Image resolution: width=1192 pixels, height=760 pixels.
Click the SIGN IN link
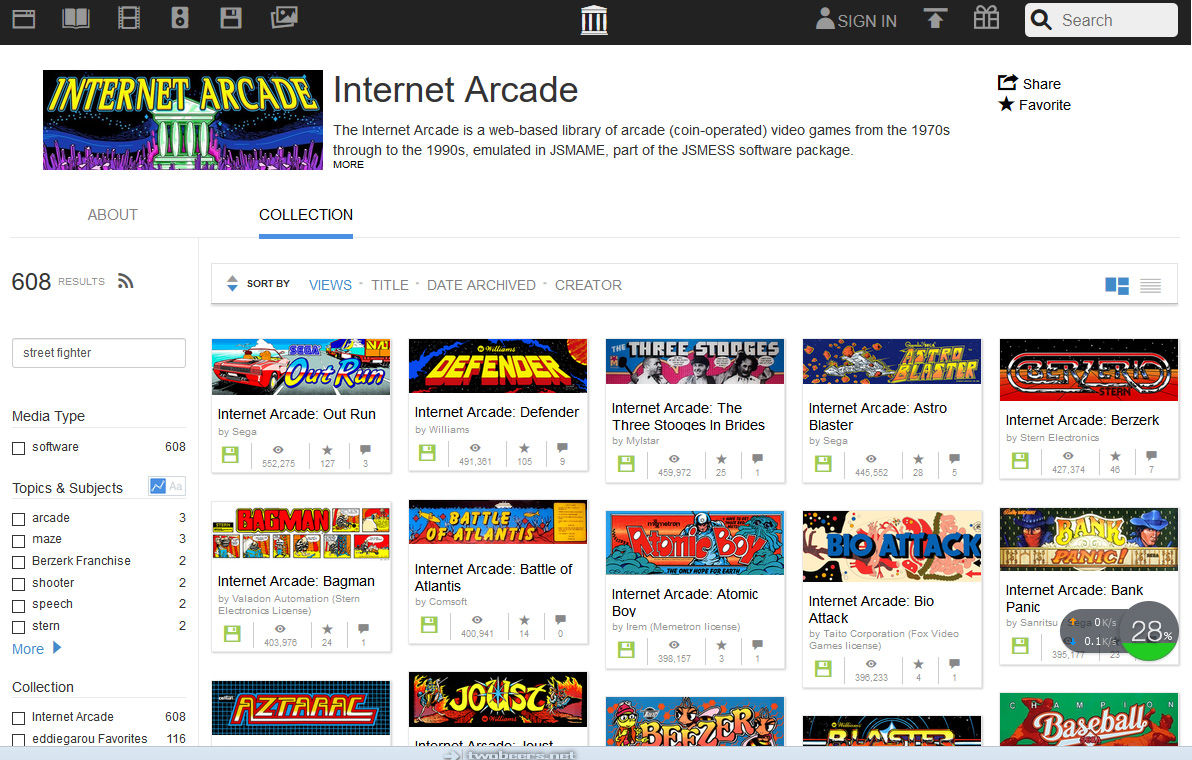tap(867, 21)
